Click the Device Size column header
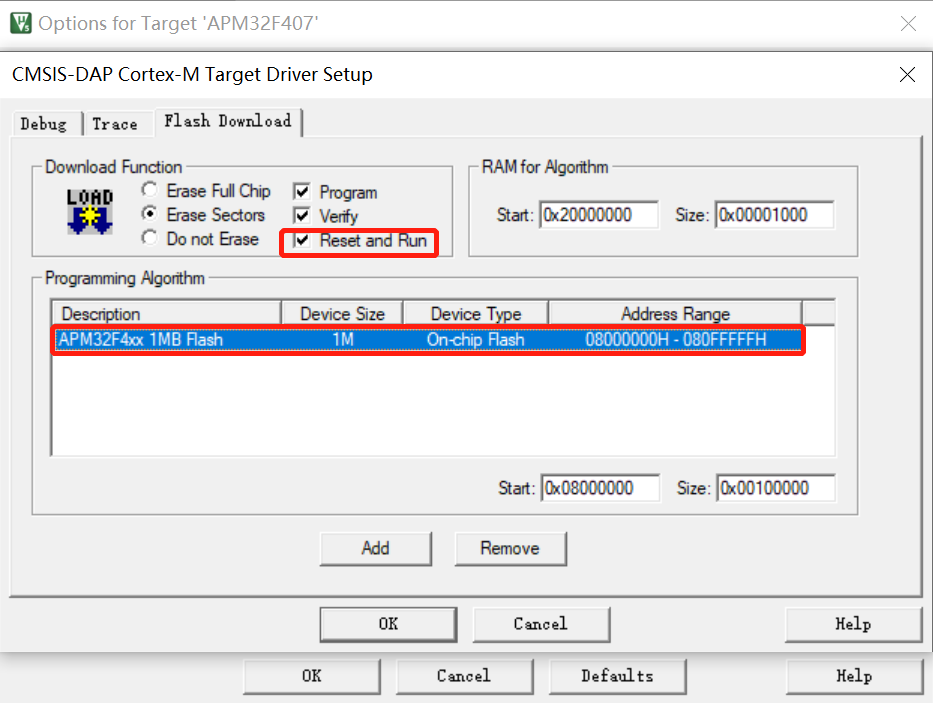This screenshot has width=933, height=703. click(x=342, y=314)
